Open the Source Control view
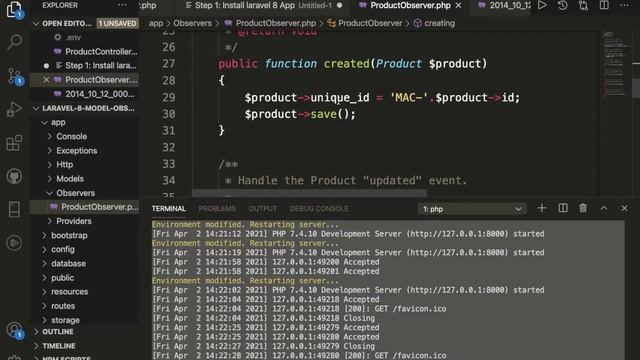 pyautogui.click(x=14, y=76)
